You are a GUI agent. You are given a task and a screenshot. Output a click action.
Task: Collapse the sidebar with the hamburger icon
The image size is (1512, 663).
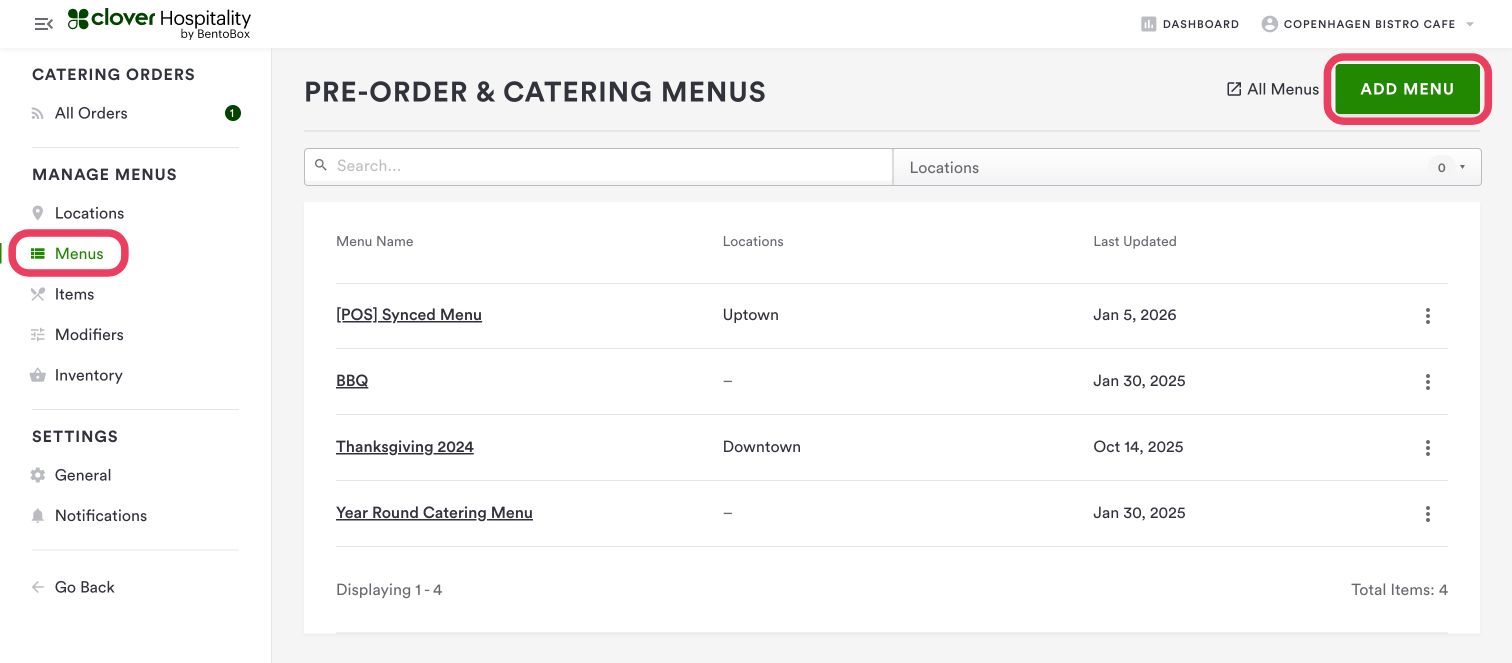coord(43,23)
